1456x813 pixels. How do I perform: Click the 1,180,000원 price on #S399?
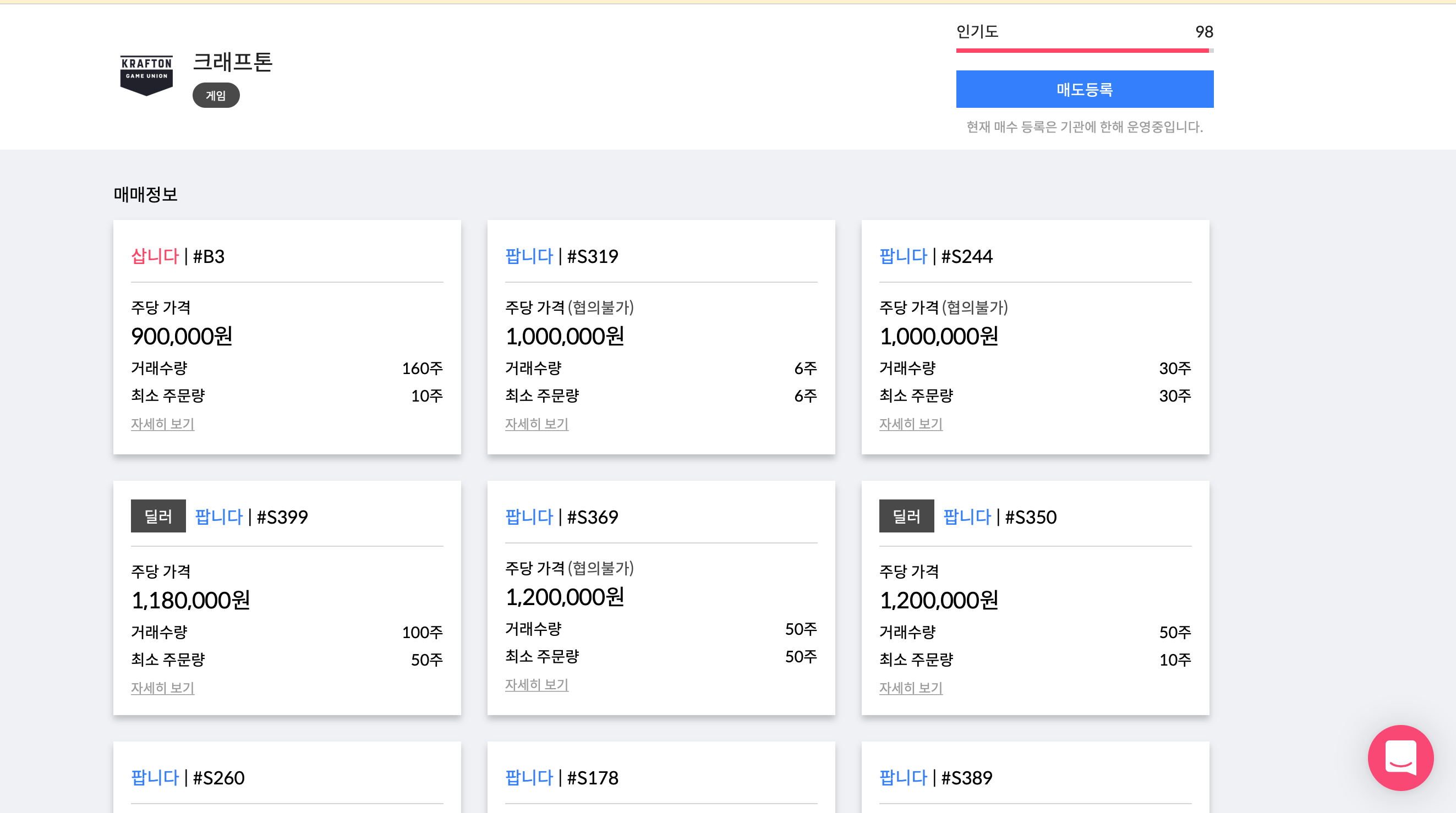190,600
